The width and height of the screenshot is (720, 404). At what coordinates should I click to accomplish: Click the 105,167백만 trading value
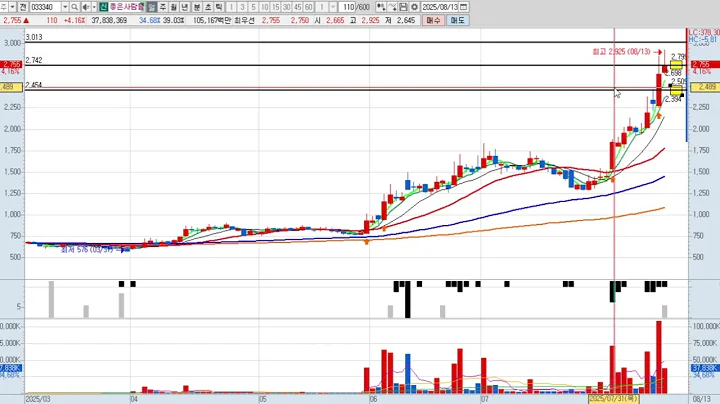[x=212, y=20]
